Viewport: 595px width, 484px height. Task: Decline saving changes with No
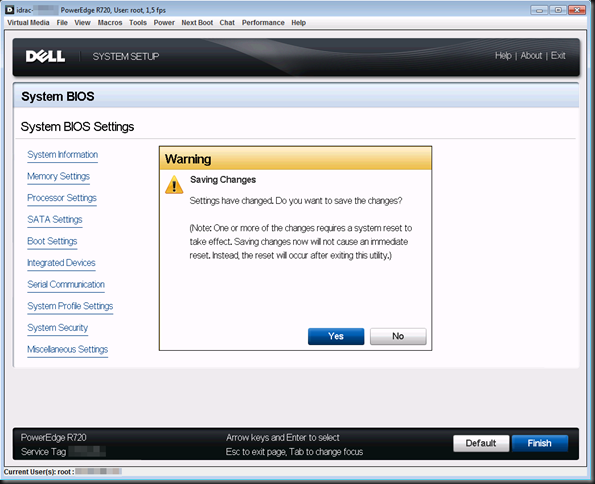[398, 336]
